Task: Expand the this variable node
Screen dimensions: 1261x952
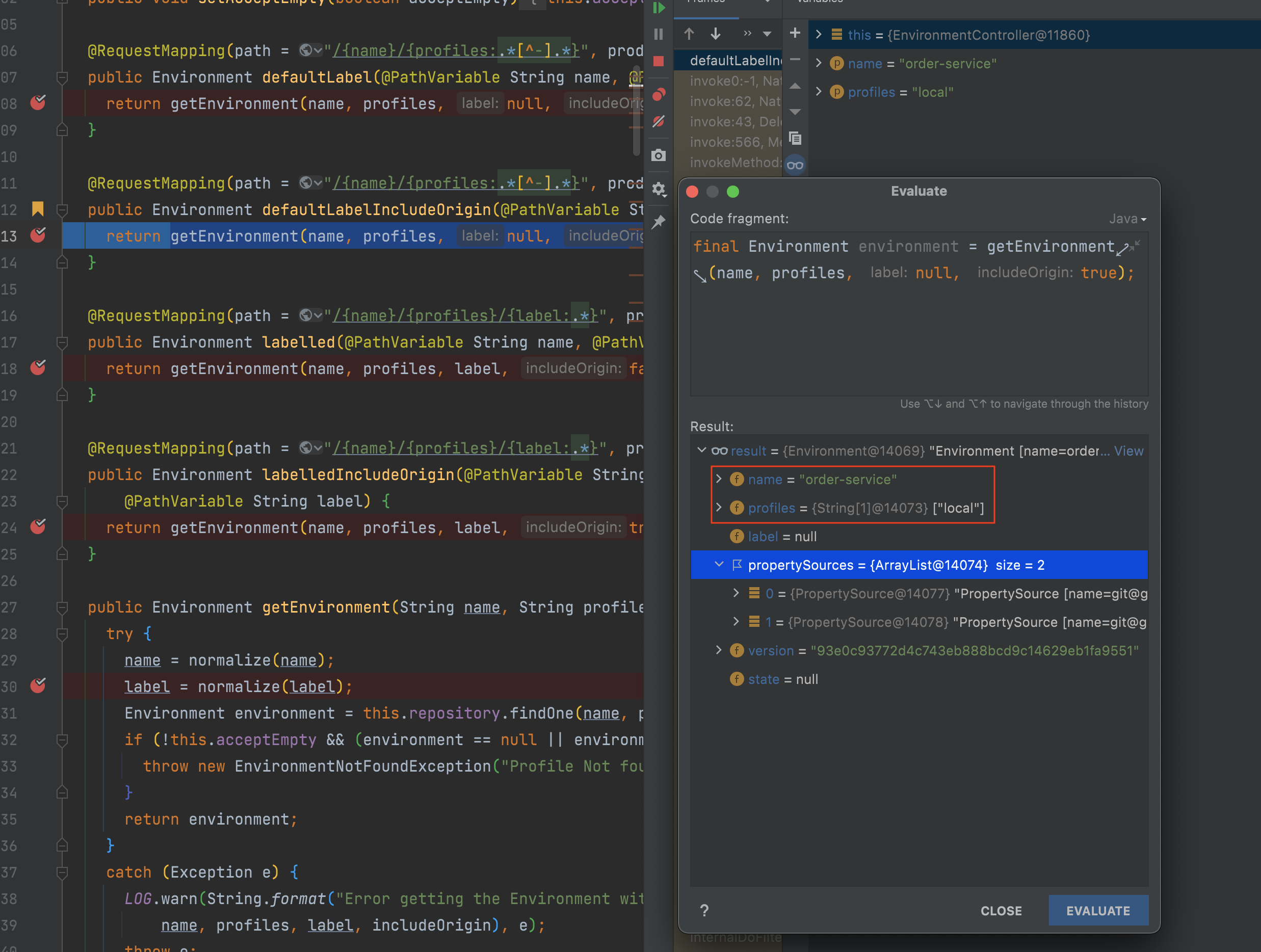Action: (x=819, y=34)
